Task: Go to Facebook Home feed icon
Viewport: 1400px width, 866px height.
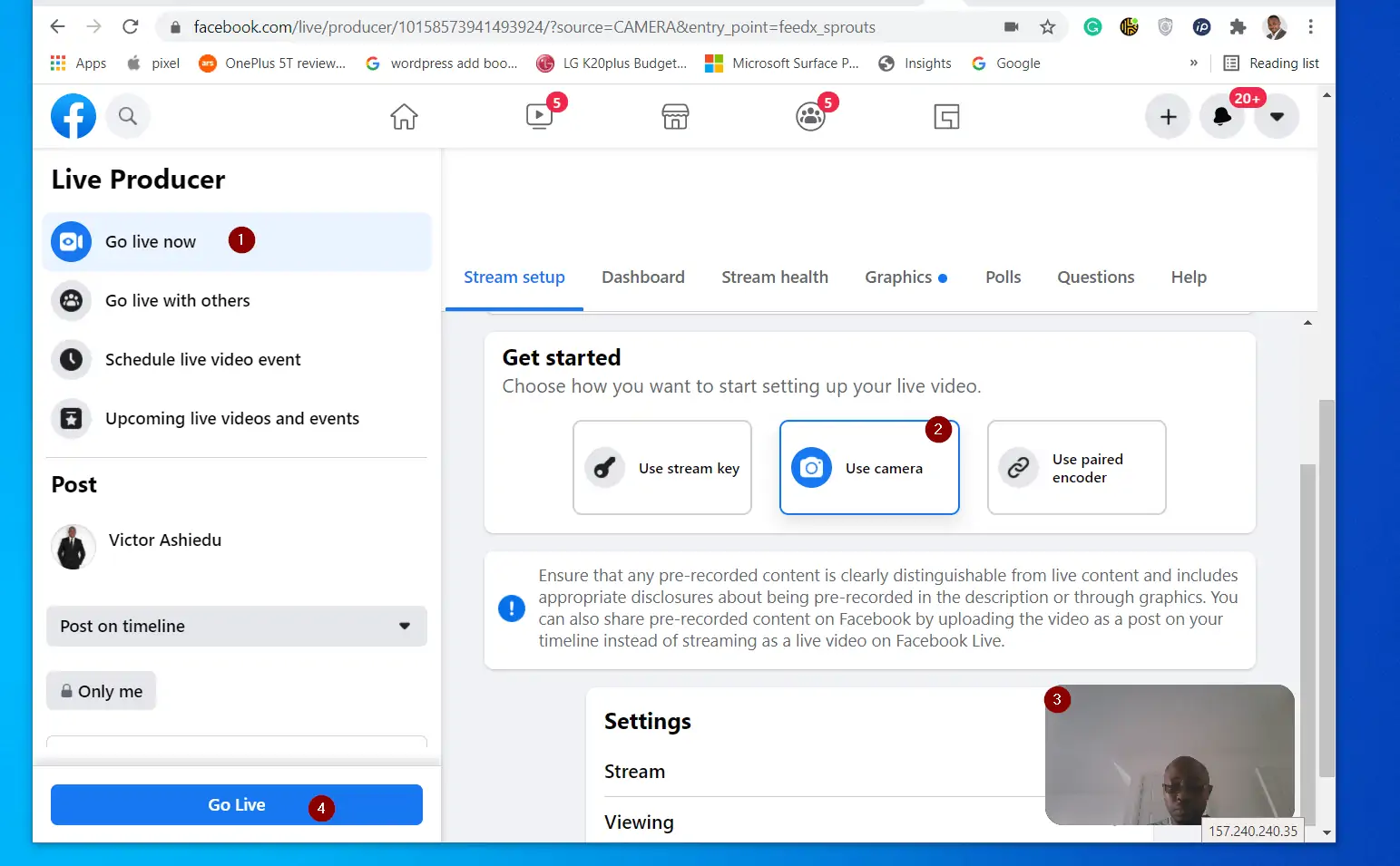Action: coord(404,117)
